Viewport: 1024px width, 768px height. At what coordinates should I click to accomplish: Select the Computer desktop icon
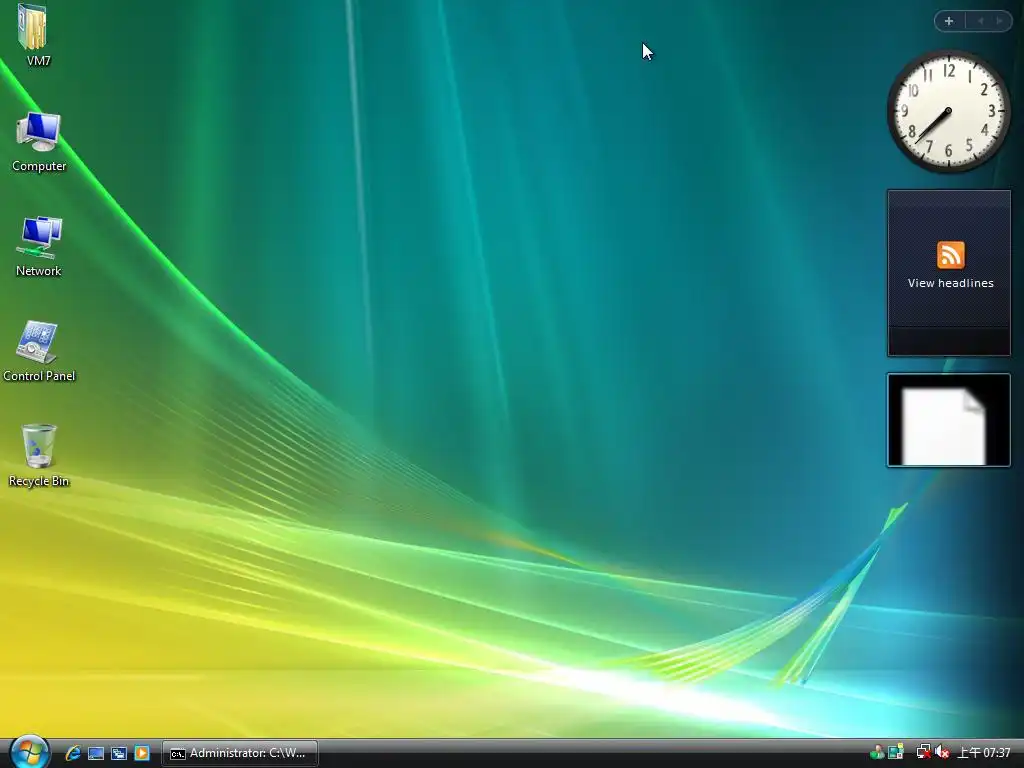(39, 142)
